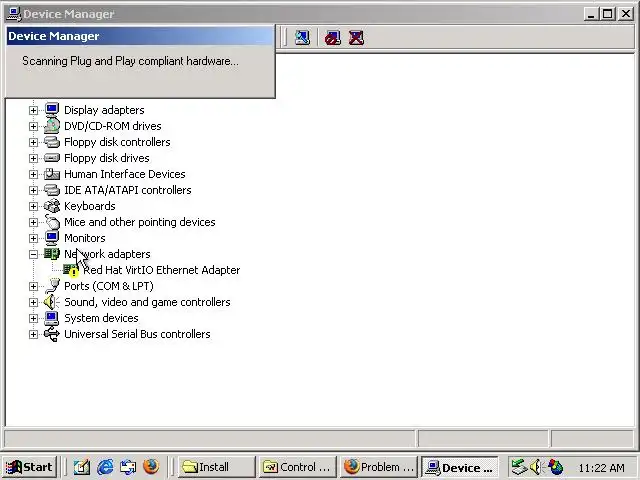Screen dimensions: 640x480
Task: Expand the Keyboards node
Action: (x=33, y=206)
